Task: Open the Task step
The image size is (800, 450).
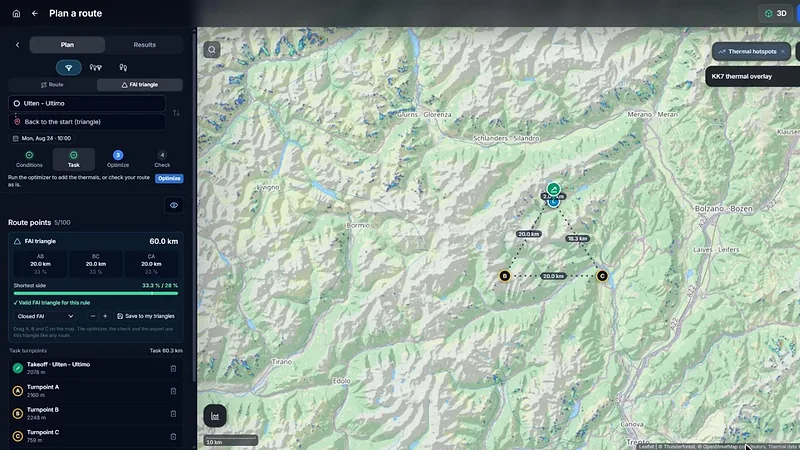Action: [73, 159]
